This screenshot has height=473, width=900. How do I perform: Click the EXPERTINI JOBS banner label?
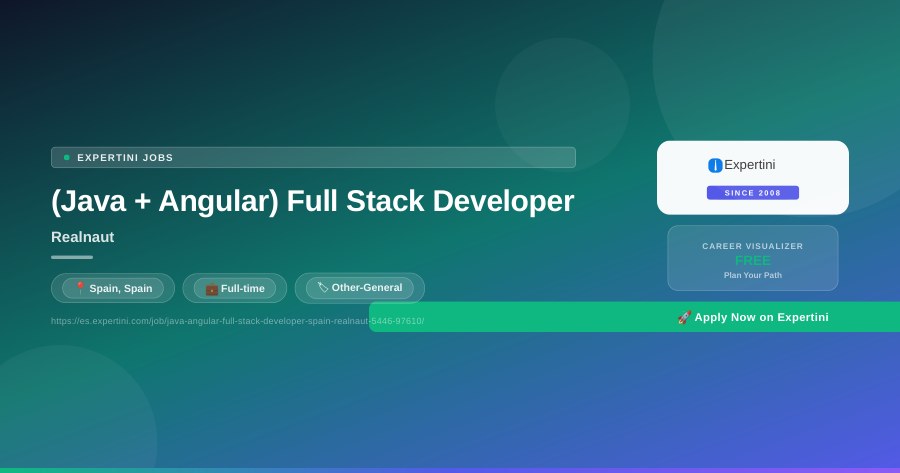click(x=125, y=157)
